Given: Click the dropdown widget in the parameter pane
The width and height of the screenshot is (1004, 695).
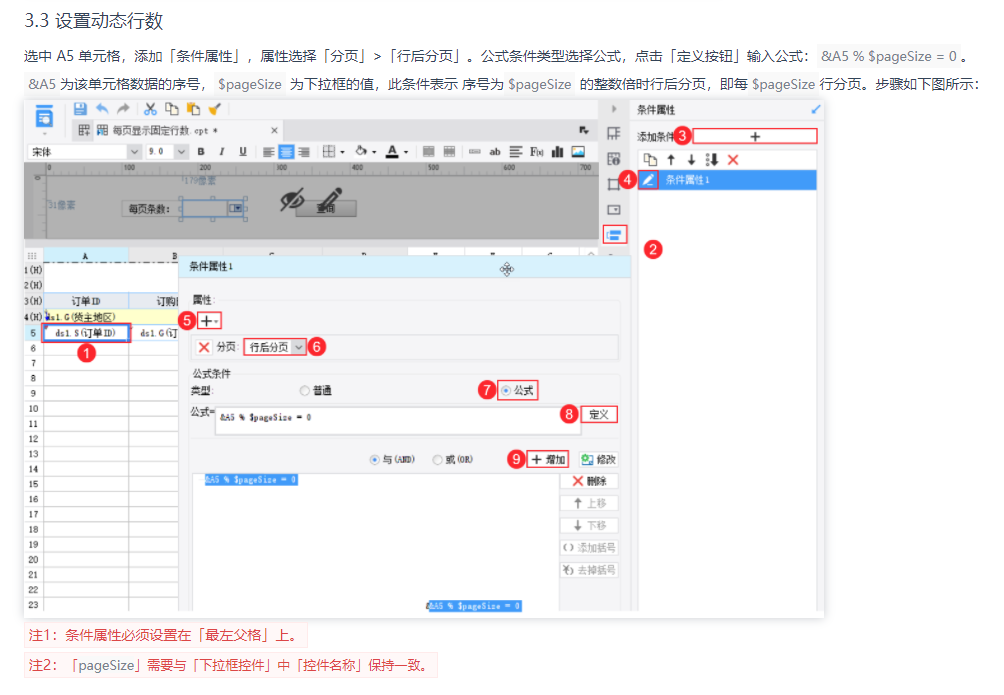Looking at the screenshot, I should 213,208.
